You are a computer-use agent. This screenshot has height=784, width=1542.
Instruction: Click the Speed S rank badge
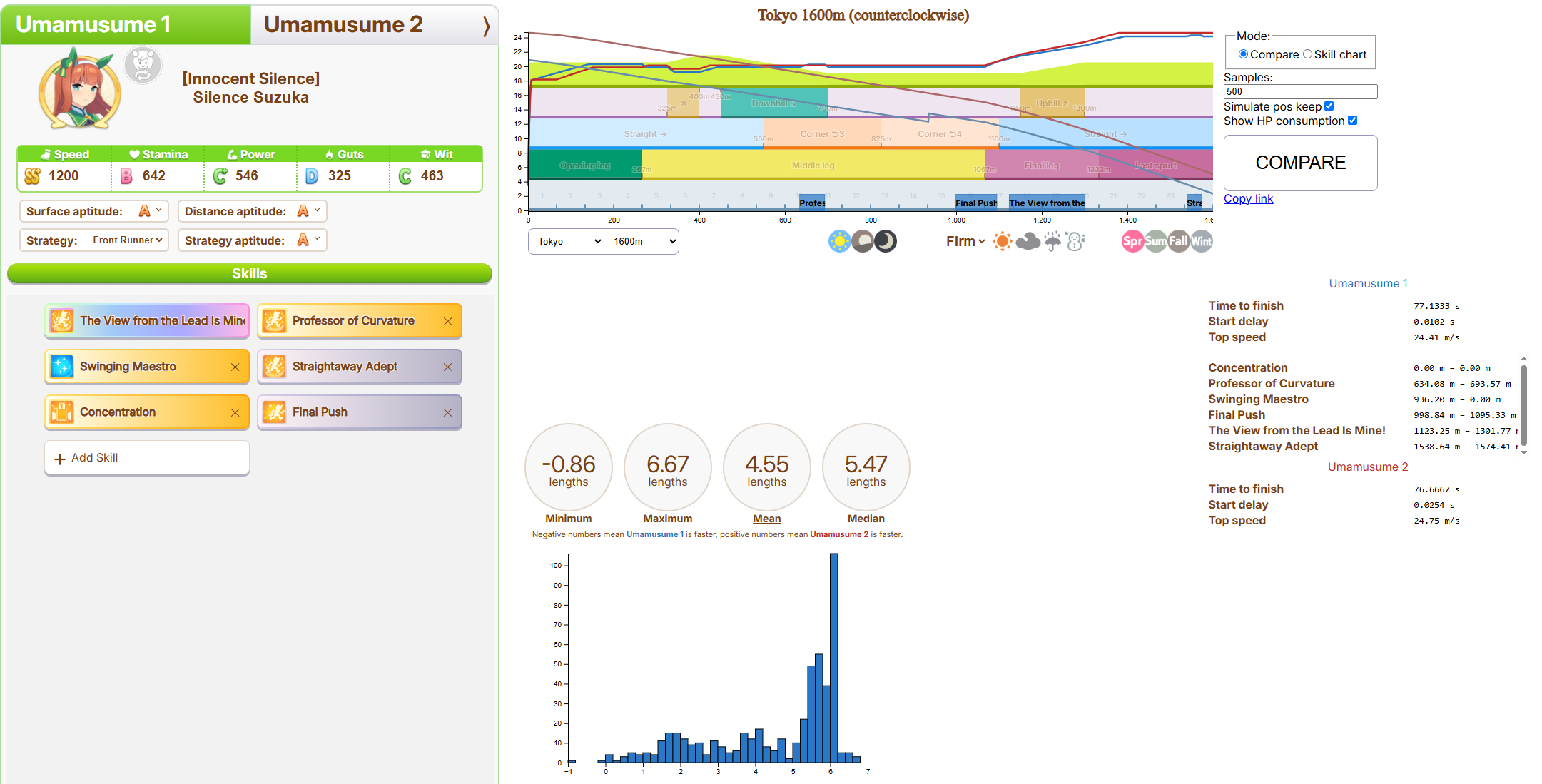coord(32,176)
